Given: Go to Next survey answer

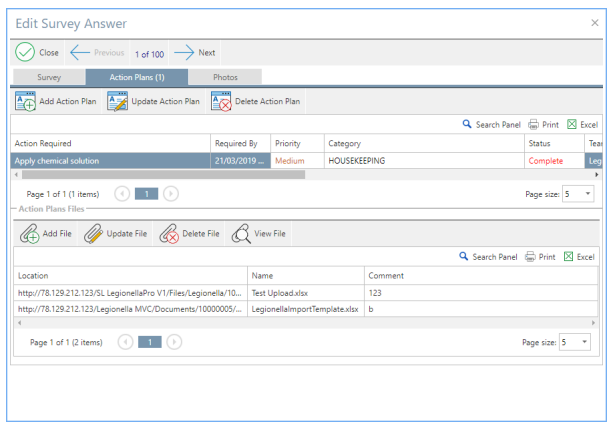Looking at the screenshot, I should pyautogui.click(x=195, y=52).
